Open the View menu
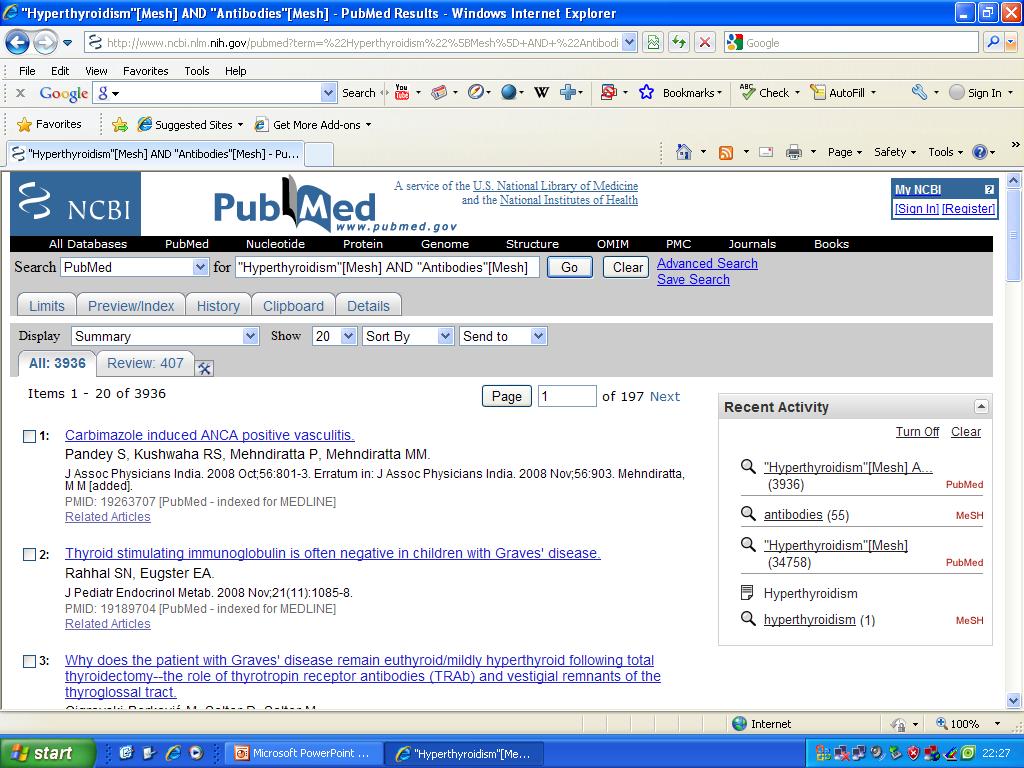The width and height of the screenshot is (1024, 768). pos(96,71)
